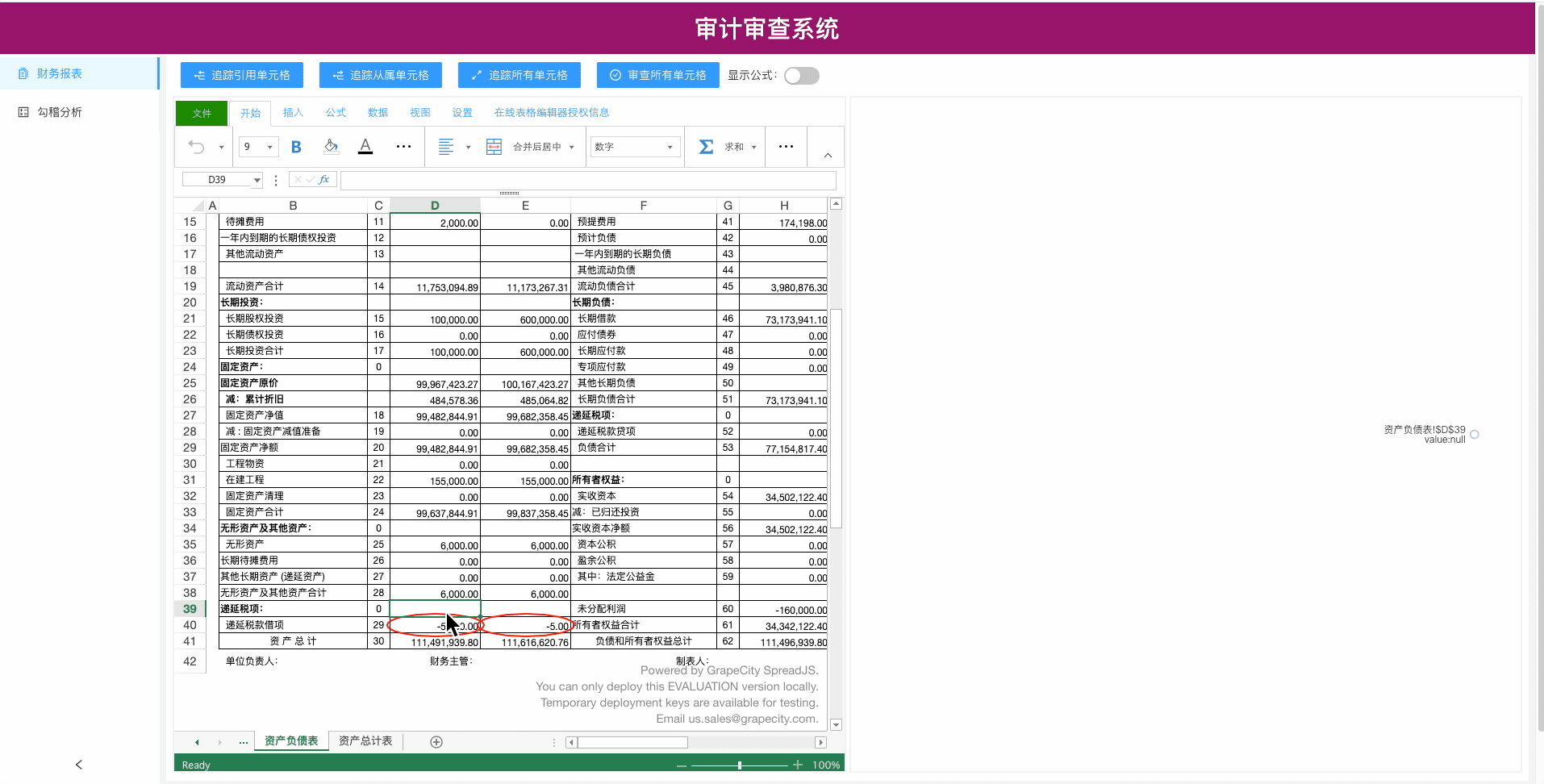Switch to the 视图 ribbon tab
This screenshot has width=1544, height=784.
point(419,113)
